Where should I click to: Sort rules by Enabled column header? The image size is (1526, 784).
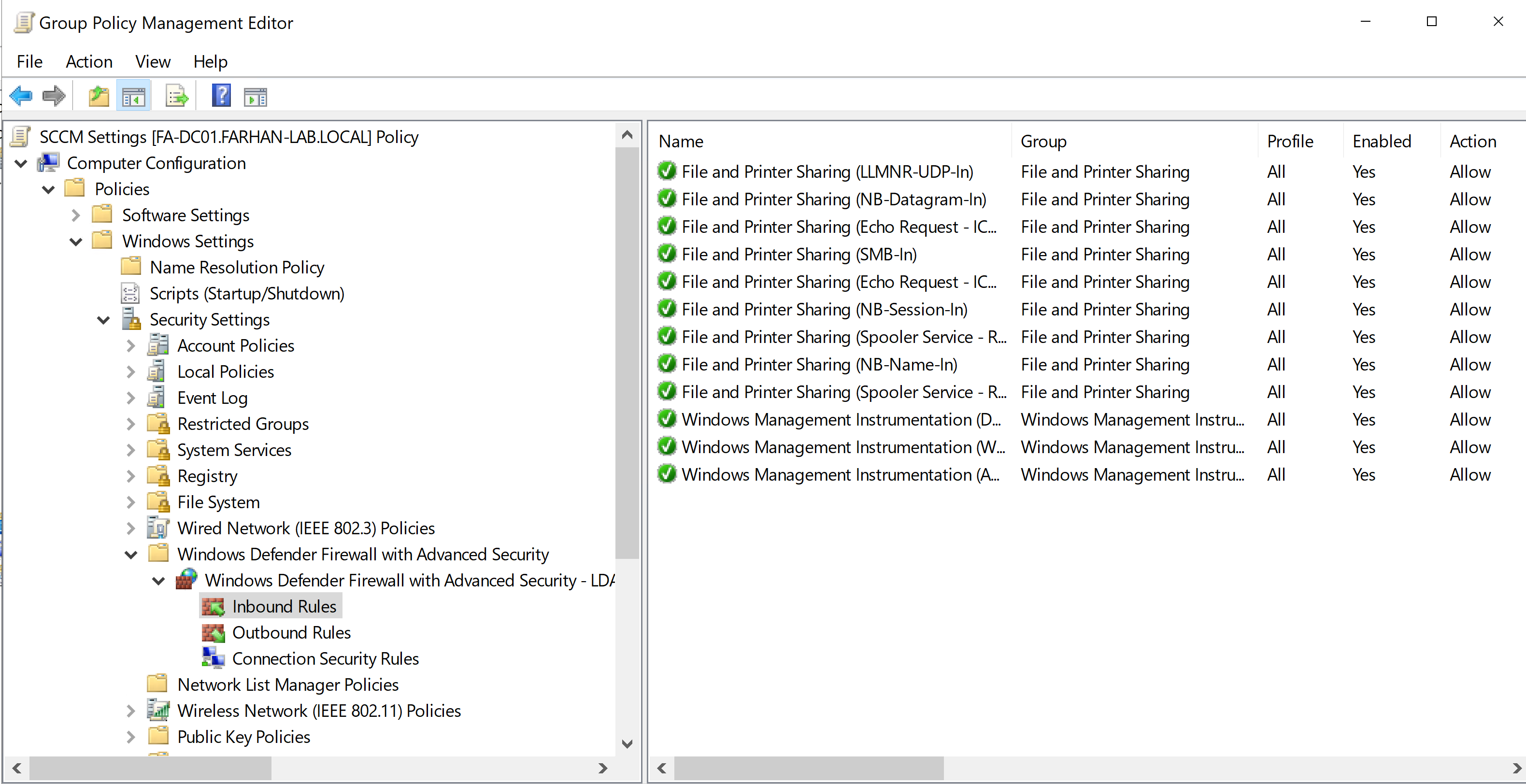(x=1381, y=141)
